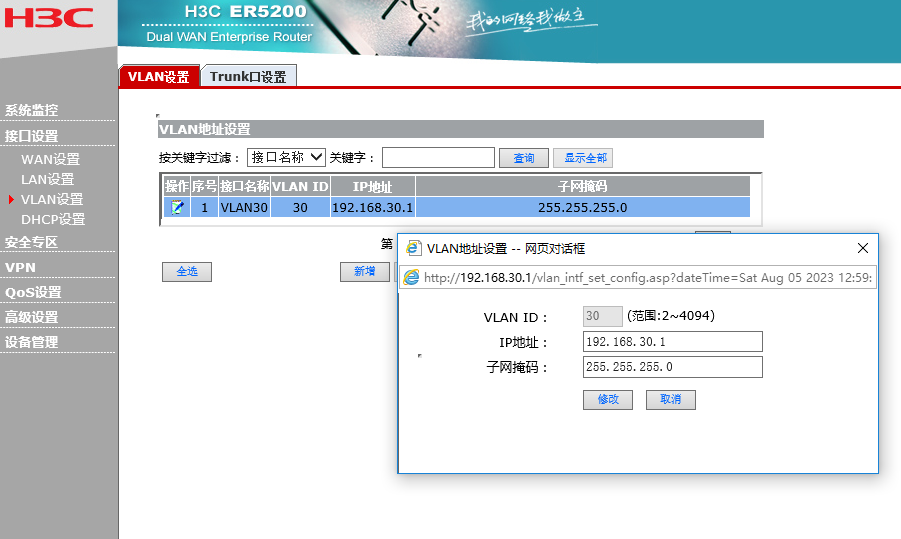Close the VLAN地址设置 dialog
Viewport: 901px width, 539px height.
pyautogui.click(x=863, y=248)
